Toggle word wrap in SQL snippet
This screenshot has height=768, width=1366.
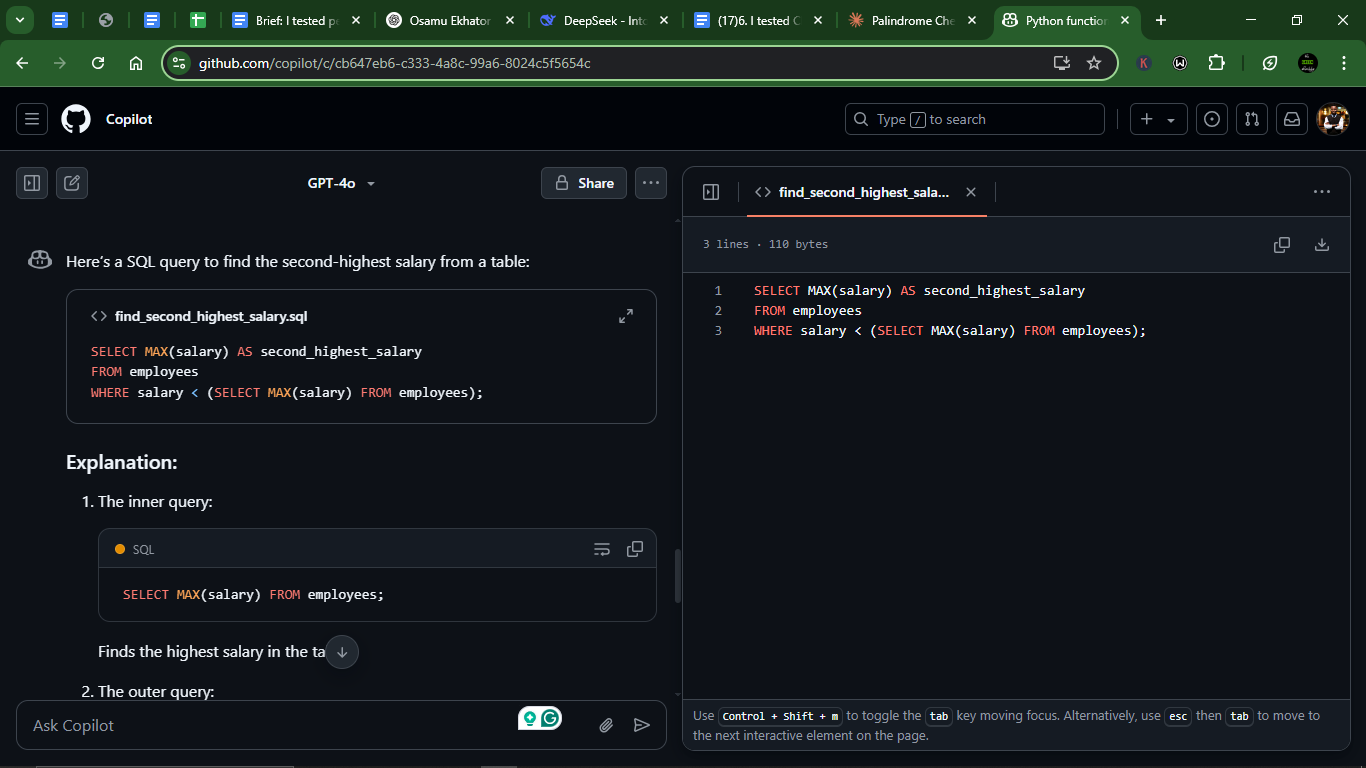pyautogui.click(x=601, y=549)
